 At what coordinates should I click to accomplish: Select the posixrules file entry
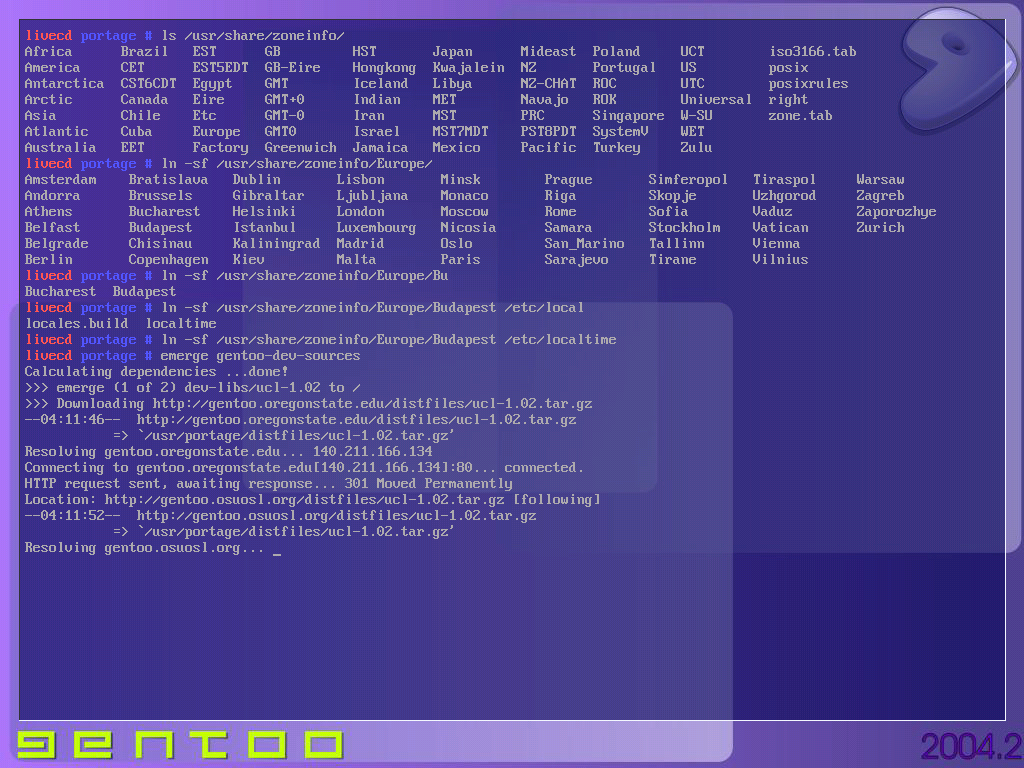click(808, 84)
